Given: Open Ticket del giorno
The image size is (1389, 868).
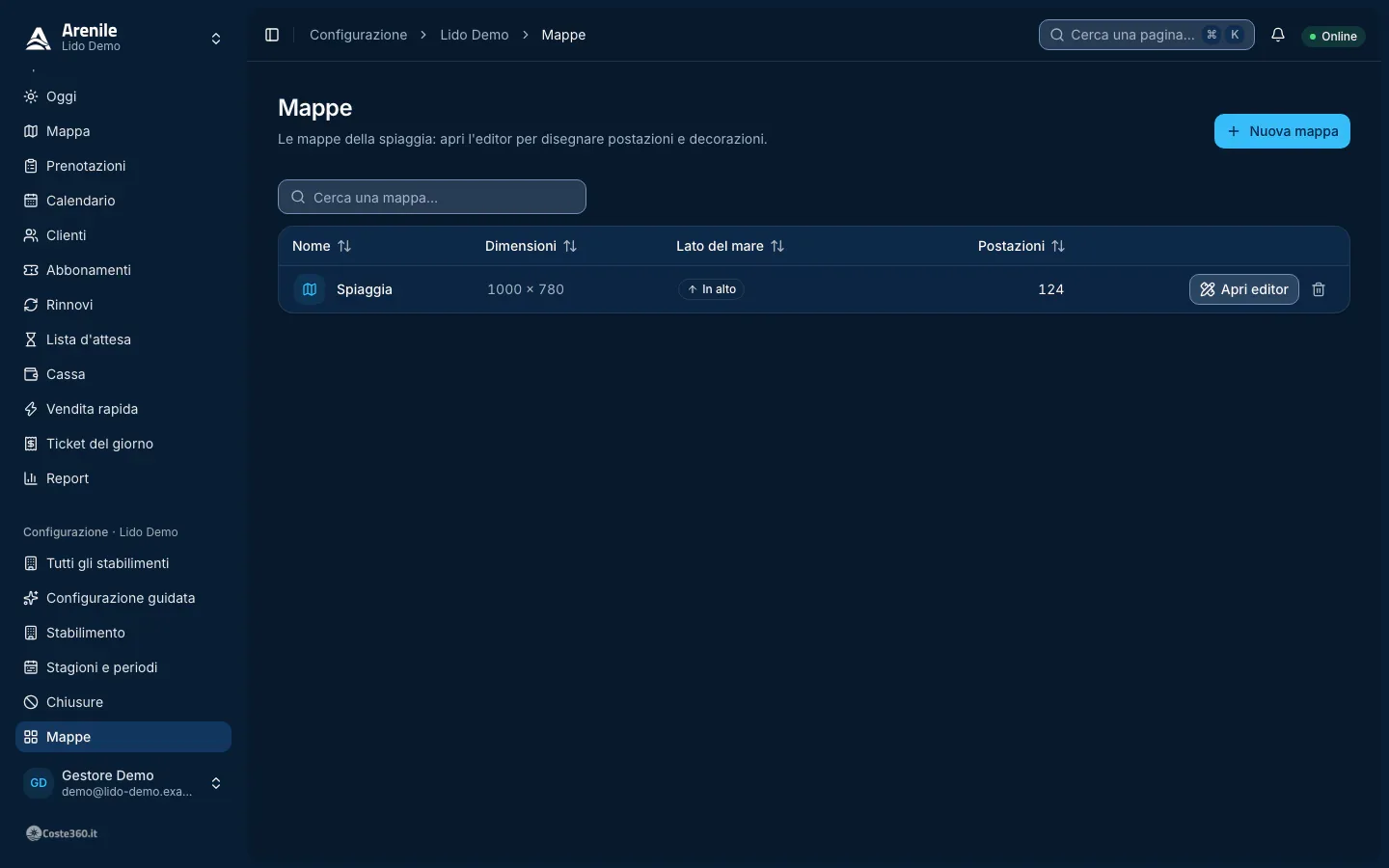Looking at the screenshot, I should click(123, 444).
